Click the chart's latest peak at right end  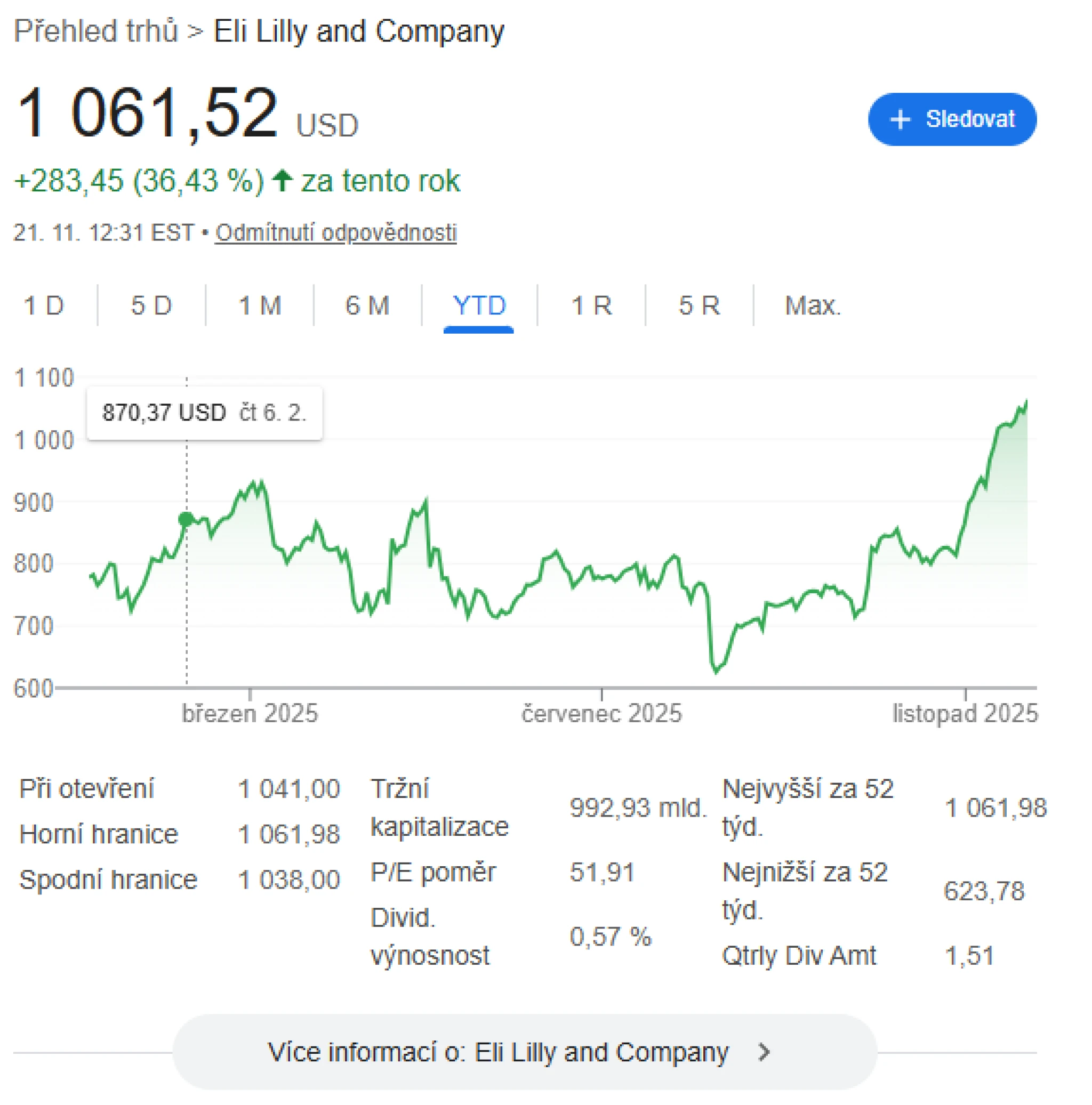[x=1026, y=402]
